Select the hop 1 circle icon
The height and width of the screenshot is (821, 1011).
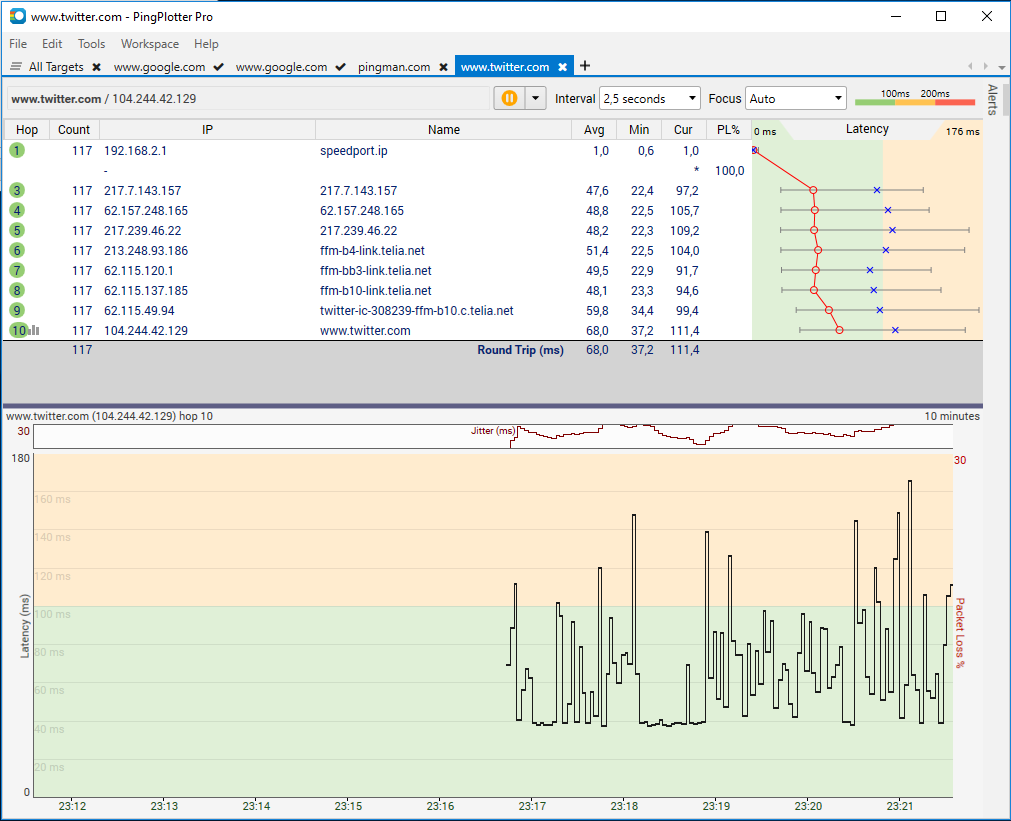(17, 150)
